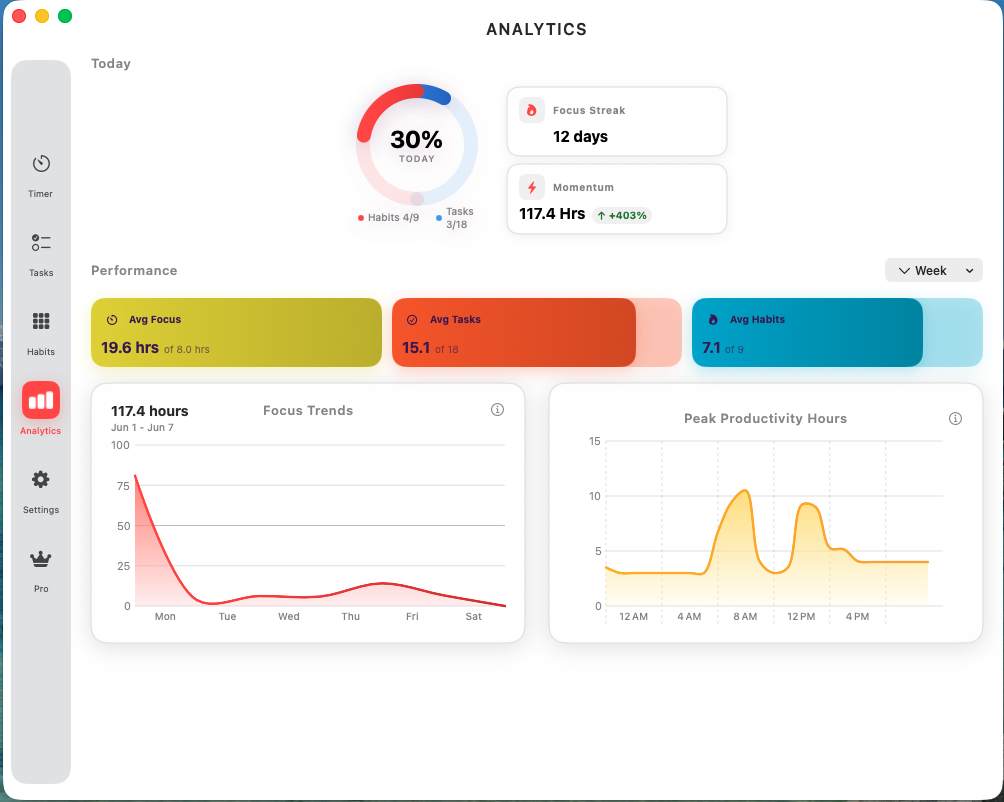
Task: Click the Avg Tasks checkmark icon
Action: [x=412, y=319]
